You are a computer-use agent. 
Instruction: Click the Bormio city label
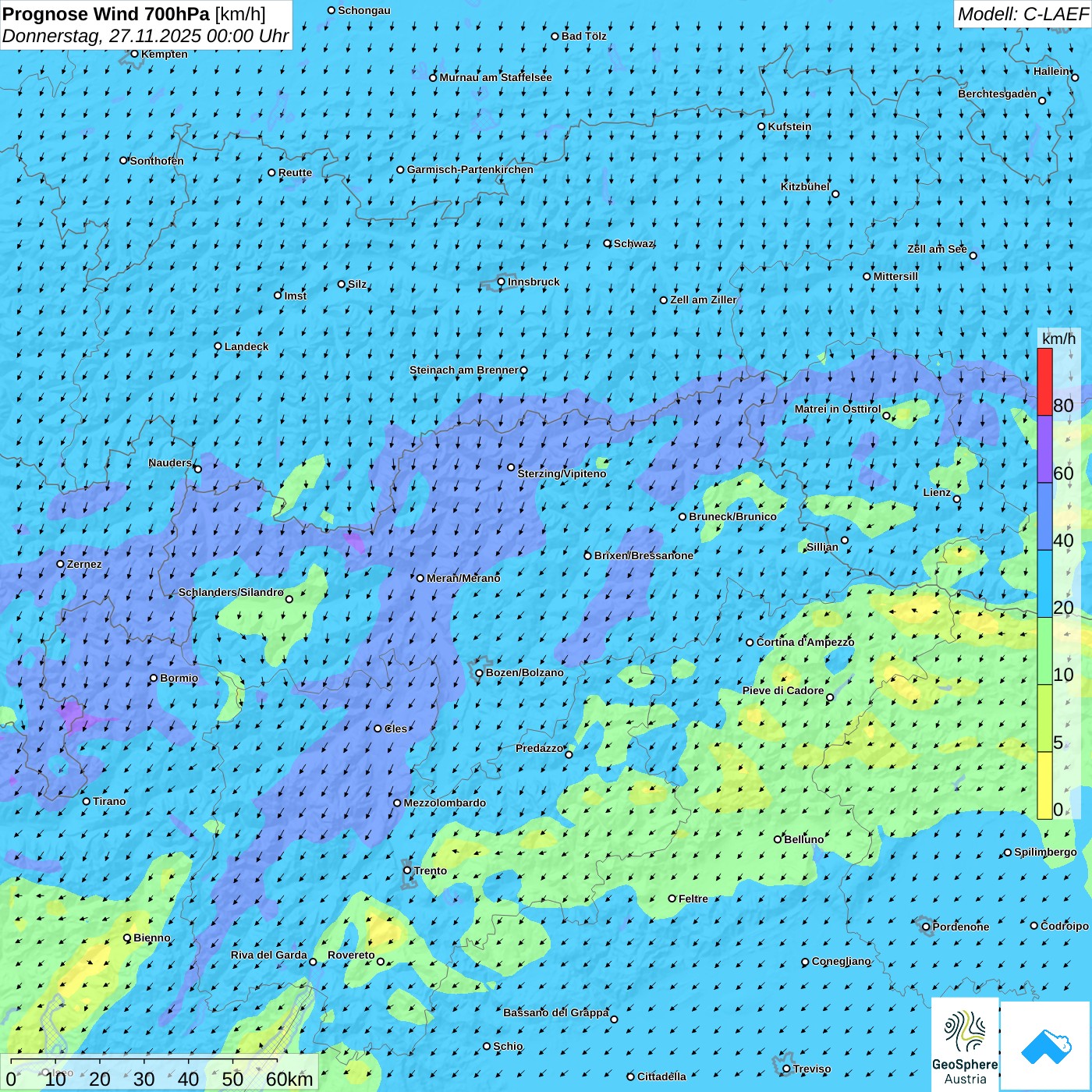click(x=179, y=678)
